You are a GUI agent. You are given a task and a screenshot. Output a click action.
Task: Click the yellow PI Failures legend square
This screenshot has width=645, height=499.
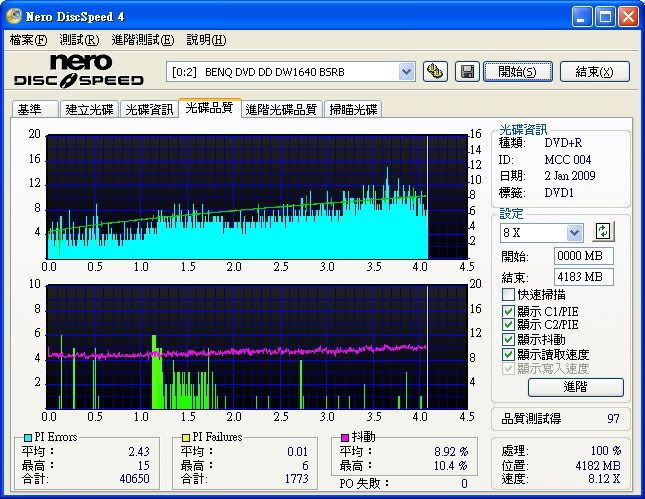click(x=186, y=438)
